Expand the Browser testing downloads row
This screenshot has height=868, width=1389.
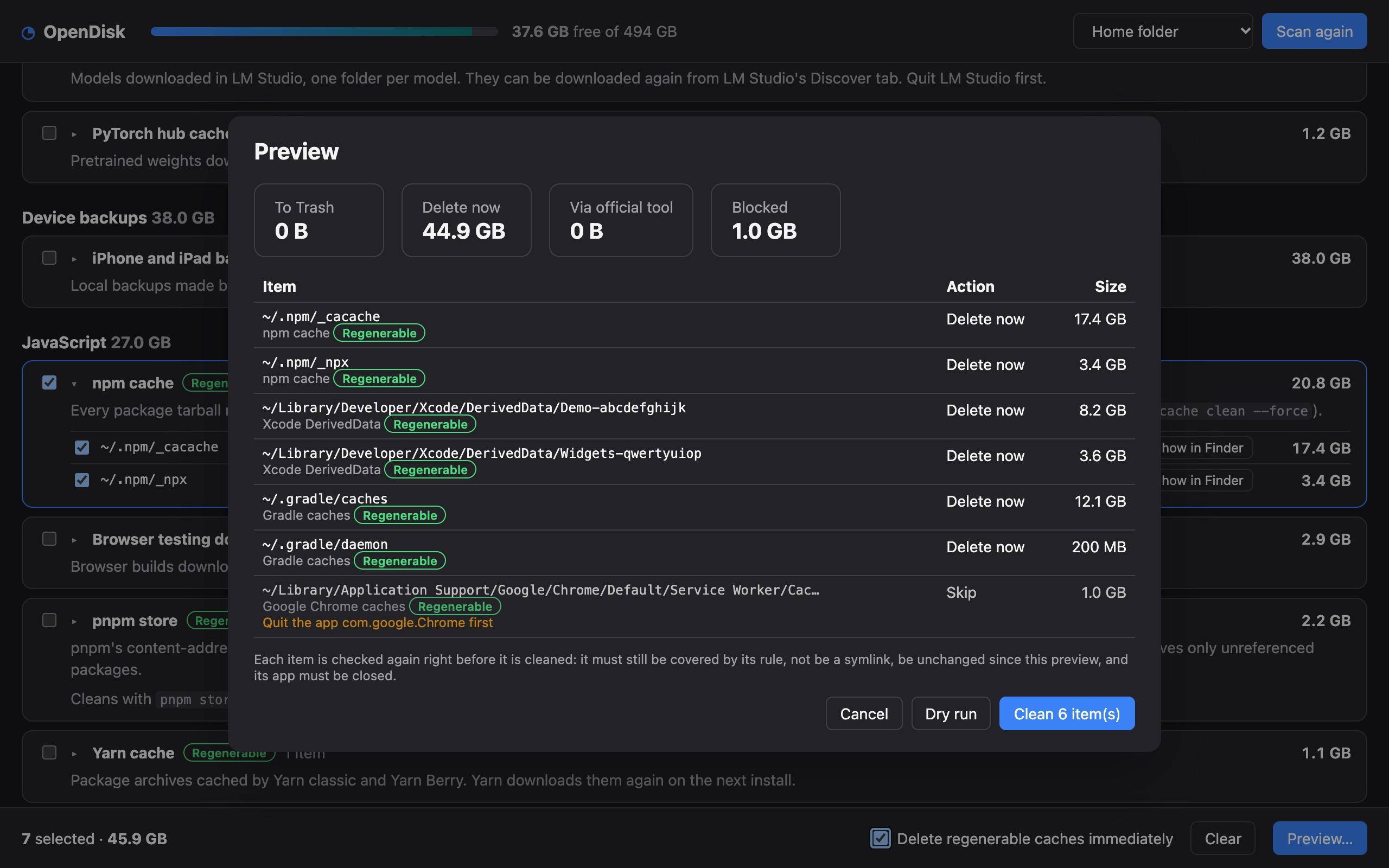(x=74, y=540)
